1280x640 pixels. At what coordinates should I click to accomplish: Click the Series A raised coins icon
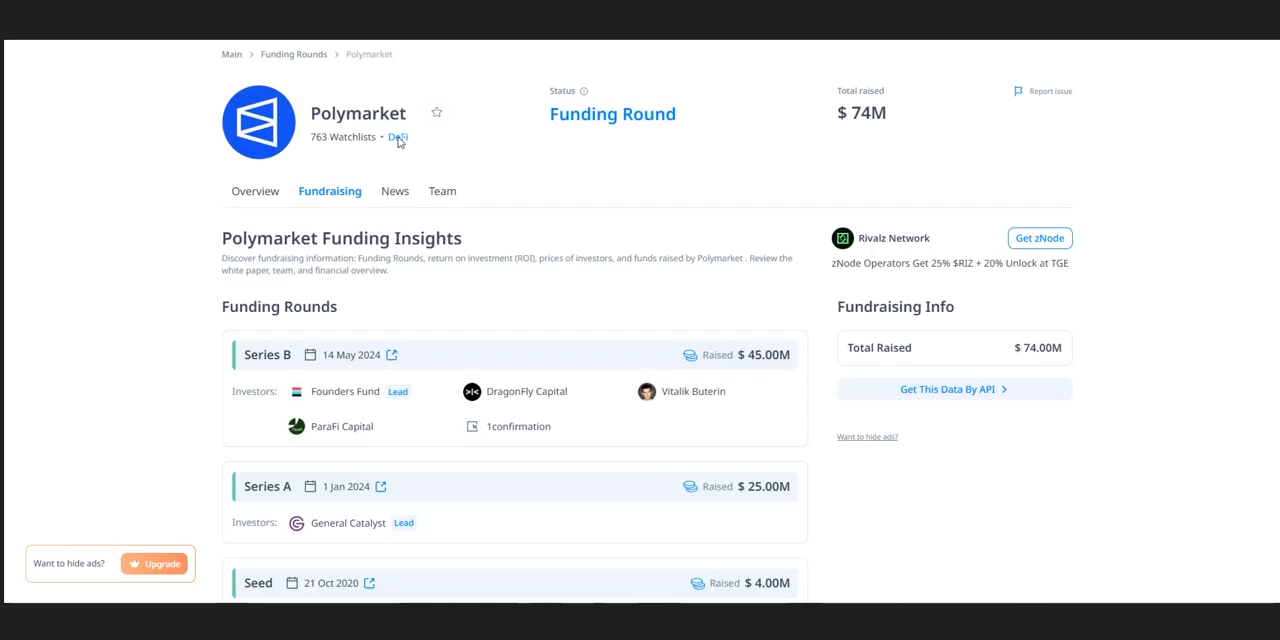[x=690, y=487]
